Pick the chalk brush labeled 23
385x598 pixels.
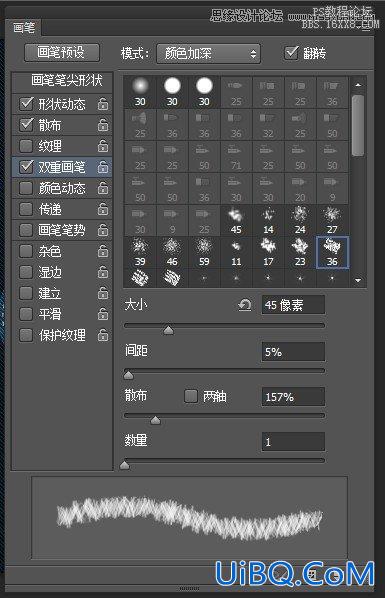coord(300,252)
